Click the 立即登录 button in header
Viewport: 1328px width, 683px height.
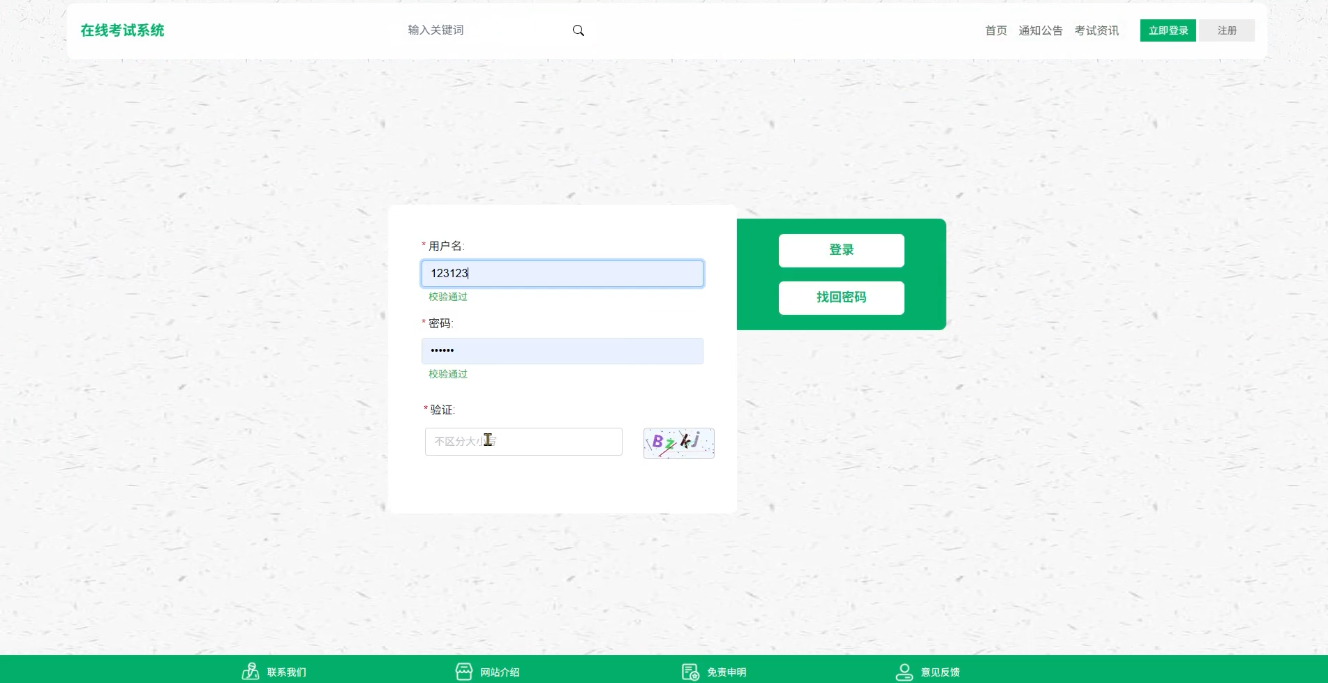(1168, 31)
